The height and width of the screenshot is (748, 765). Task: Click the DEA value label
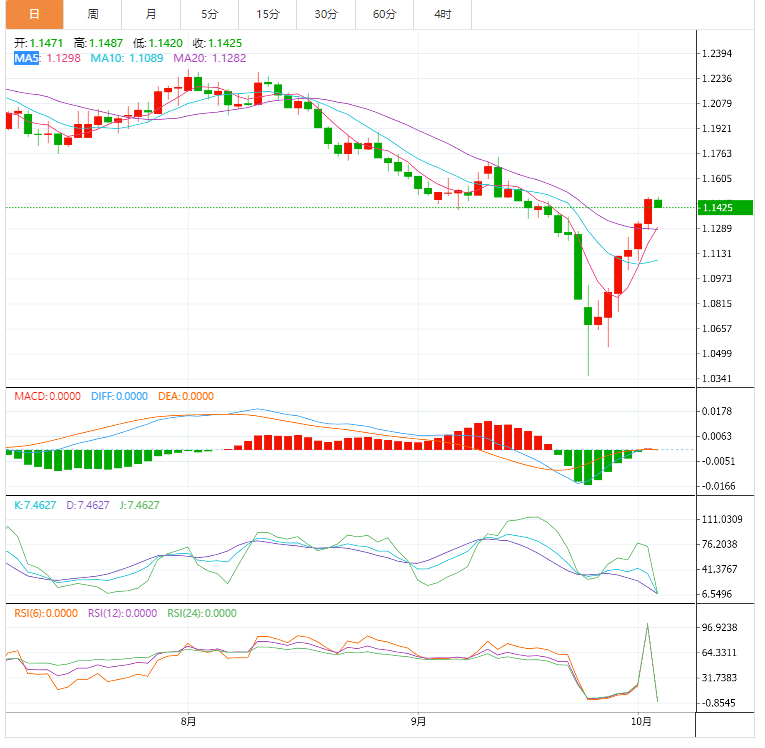click(186, 396)
